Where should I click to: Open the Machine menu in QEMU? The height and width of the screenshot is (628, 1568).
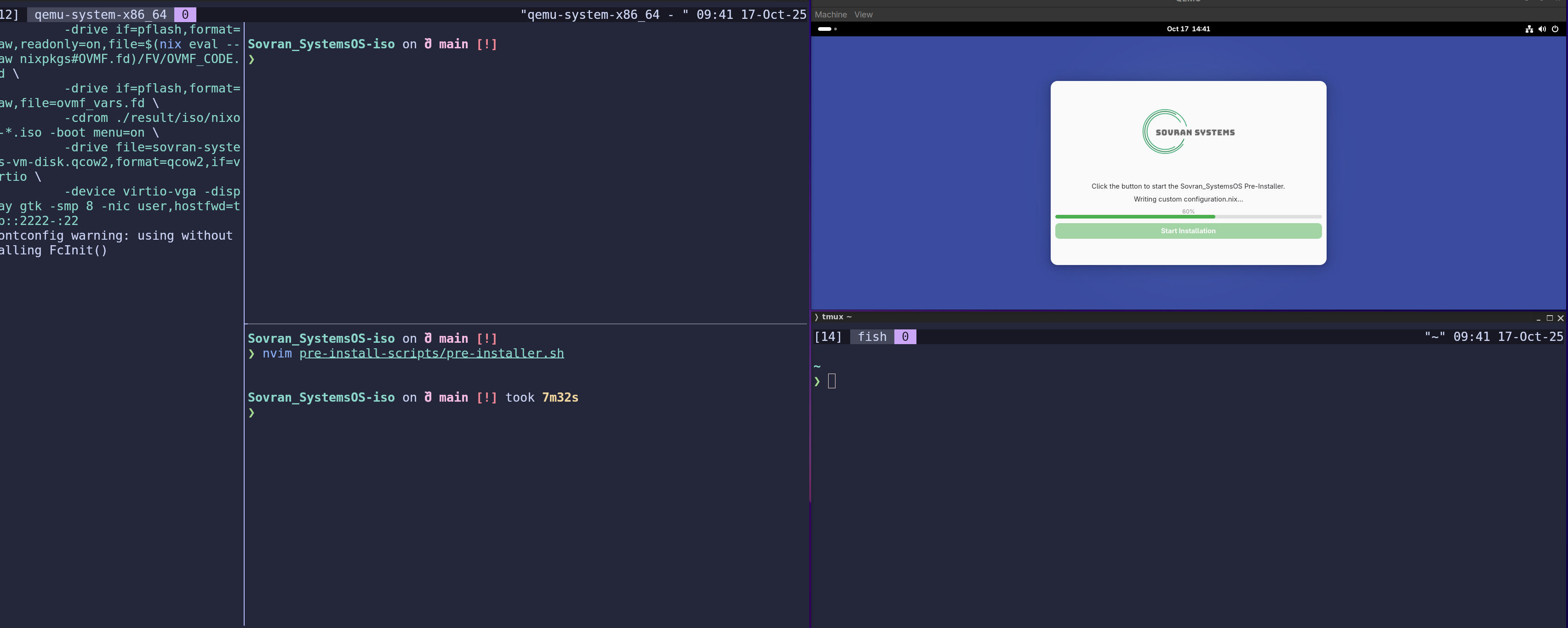[830, 15]
